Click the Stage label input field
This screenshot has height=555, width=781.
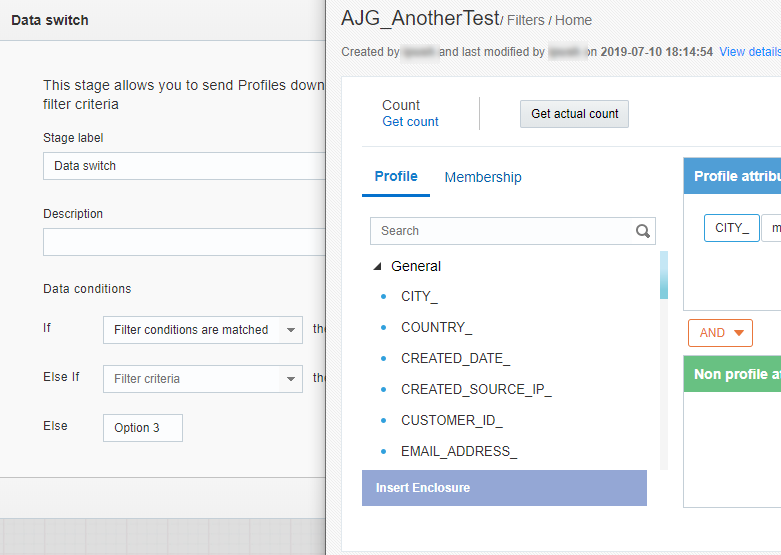tap(184, 166)
